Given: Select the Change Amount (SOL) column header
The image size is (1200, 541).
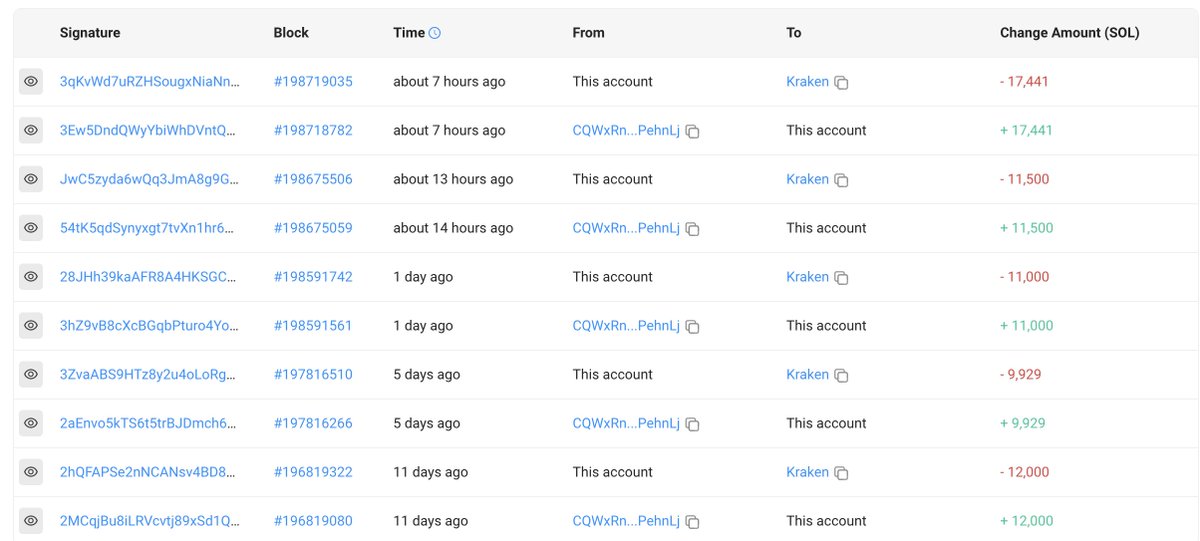Looking at the screenshot, I should click(1070, 33).
